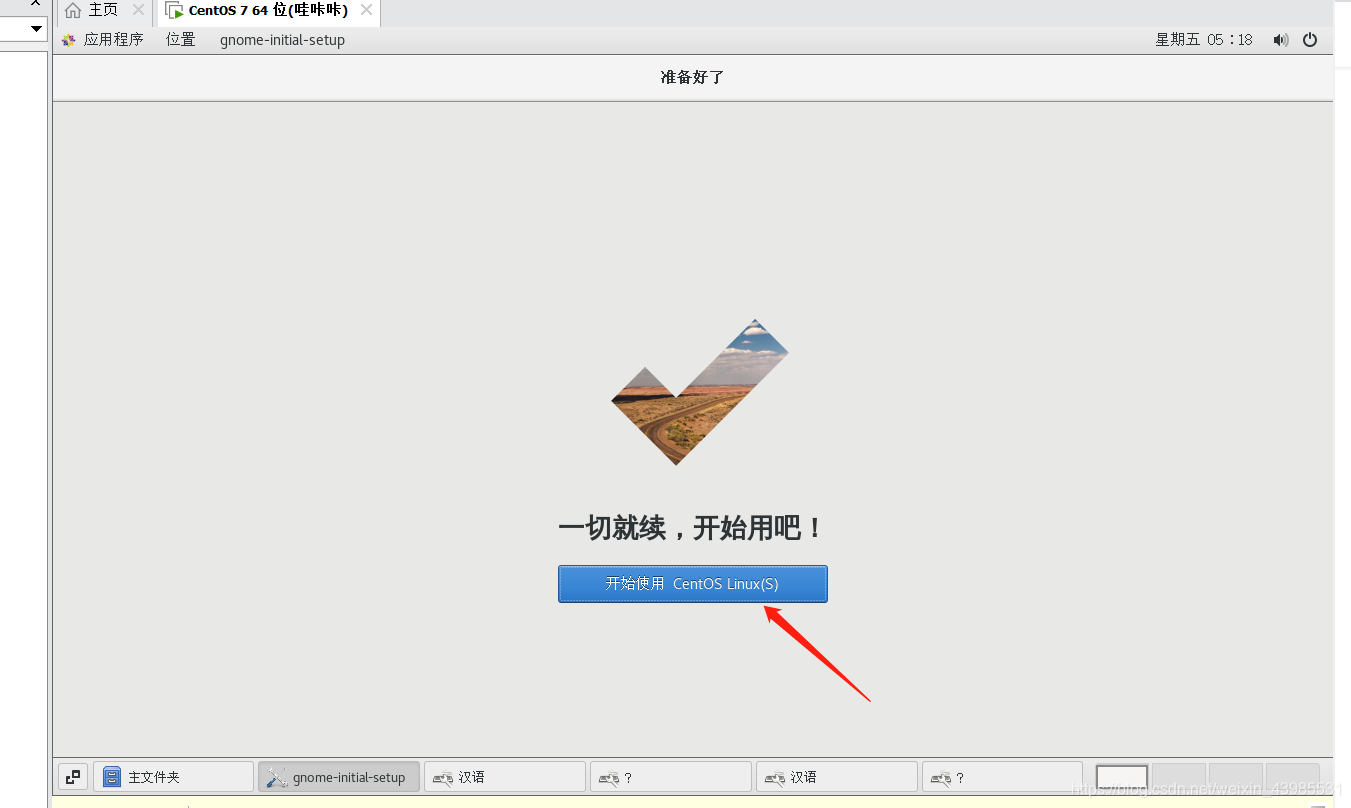Click the workspace switcher icon at bottom-left

pyautogui.click(x=72, y=777)
